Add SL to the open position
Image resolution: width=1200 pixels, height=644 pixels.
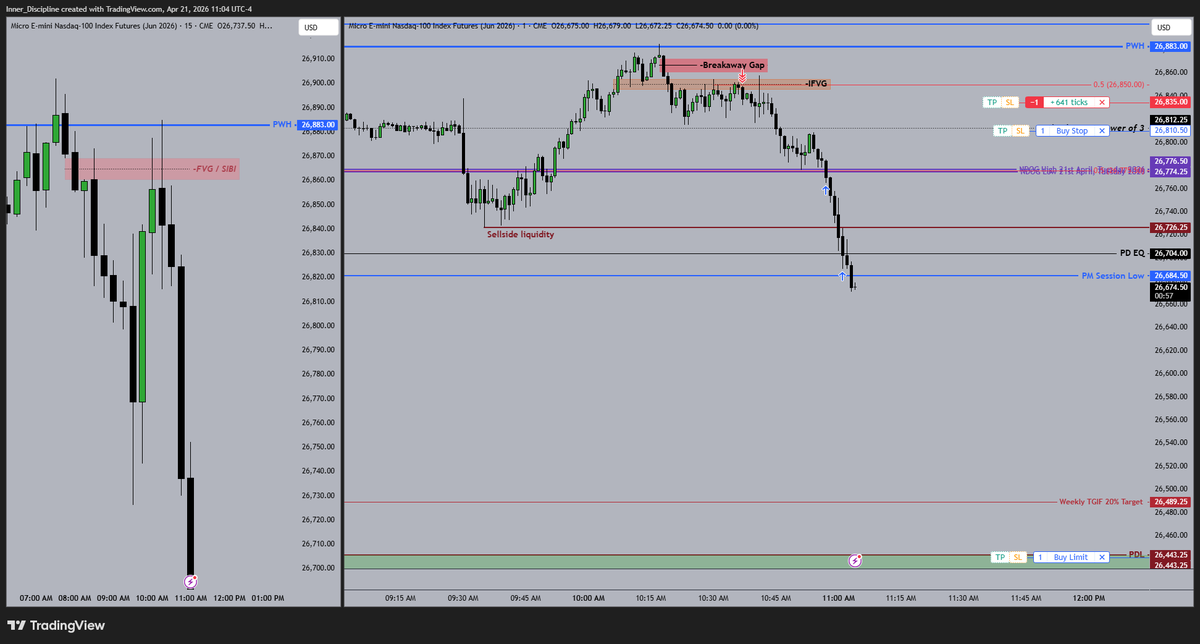point(1009,102)
